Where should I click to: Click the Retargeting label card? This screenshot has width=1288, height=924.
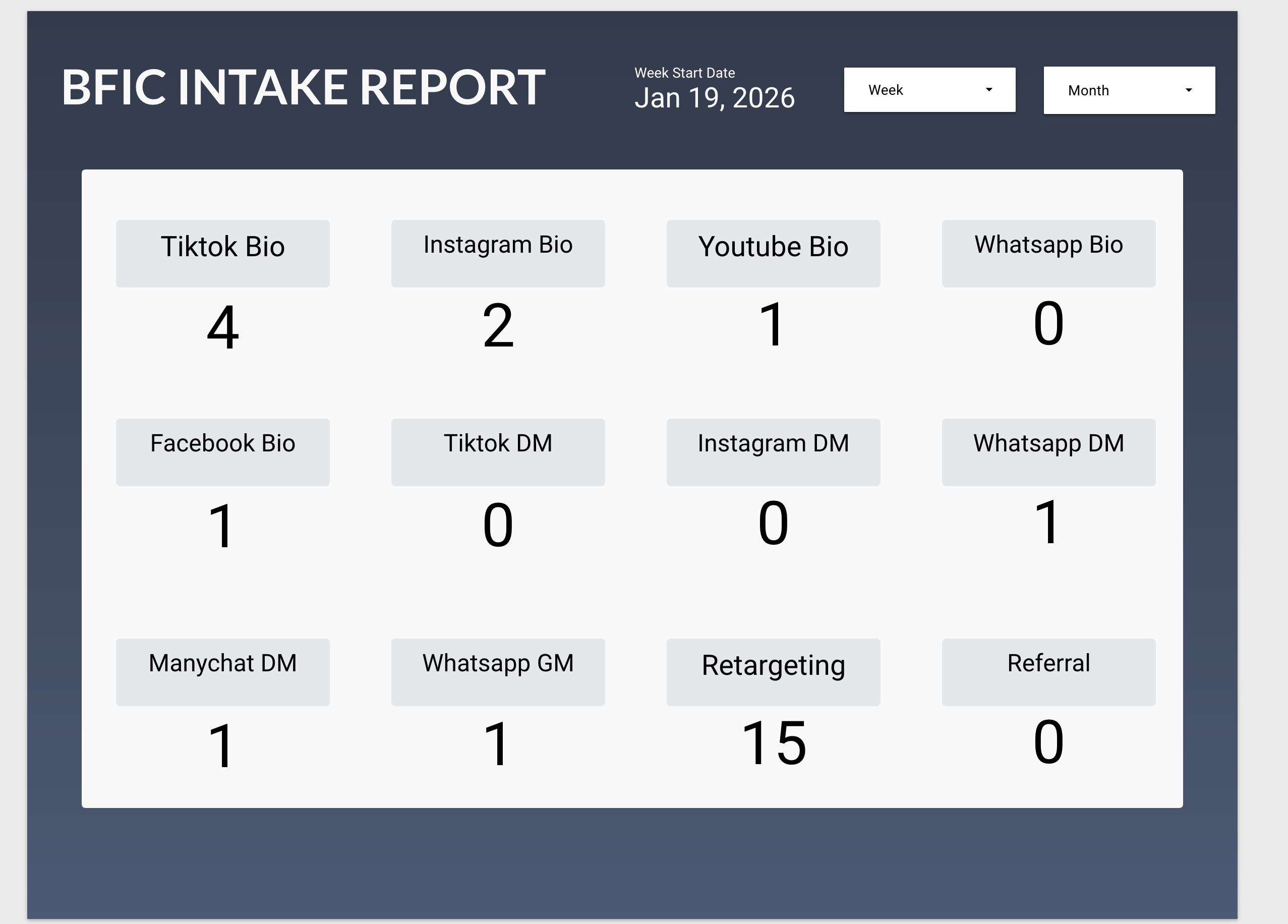click(x=773, y=671)
